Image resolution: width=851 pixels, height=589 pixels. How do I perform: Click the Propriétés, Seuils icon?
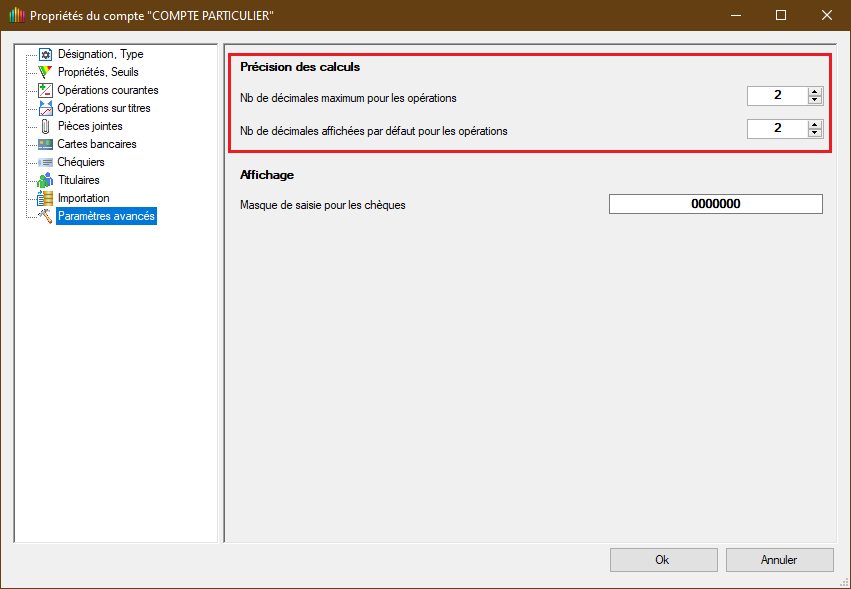pos(45,72)
